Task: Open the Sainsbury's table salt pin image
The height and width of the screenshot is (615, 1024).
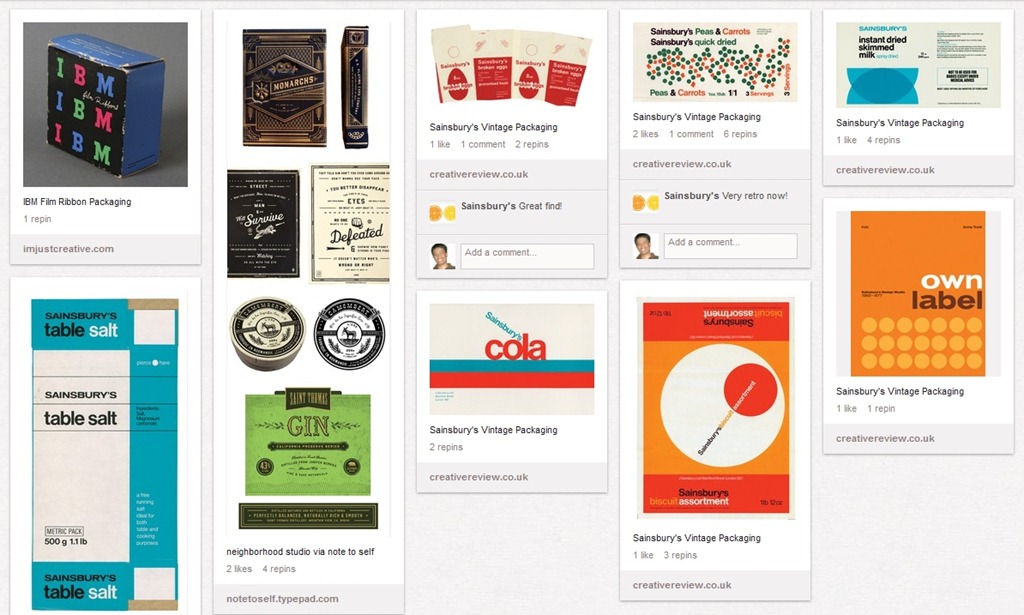Action: click(x=105, y=454)
